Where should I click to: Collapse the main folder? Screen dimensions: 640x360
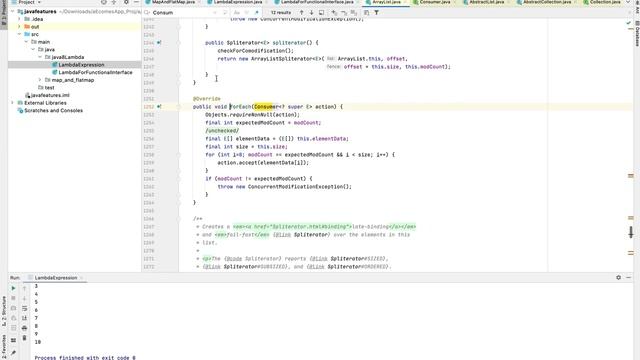pyautogui.click(x=26, y=42)
